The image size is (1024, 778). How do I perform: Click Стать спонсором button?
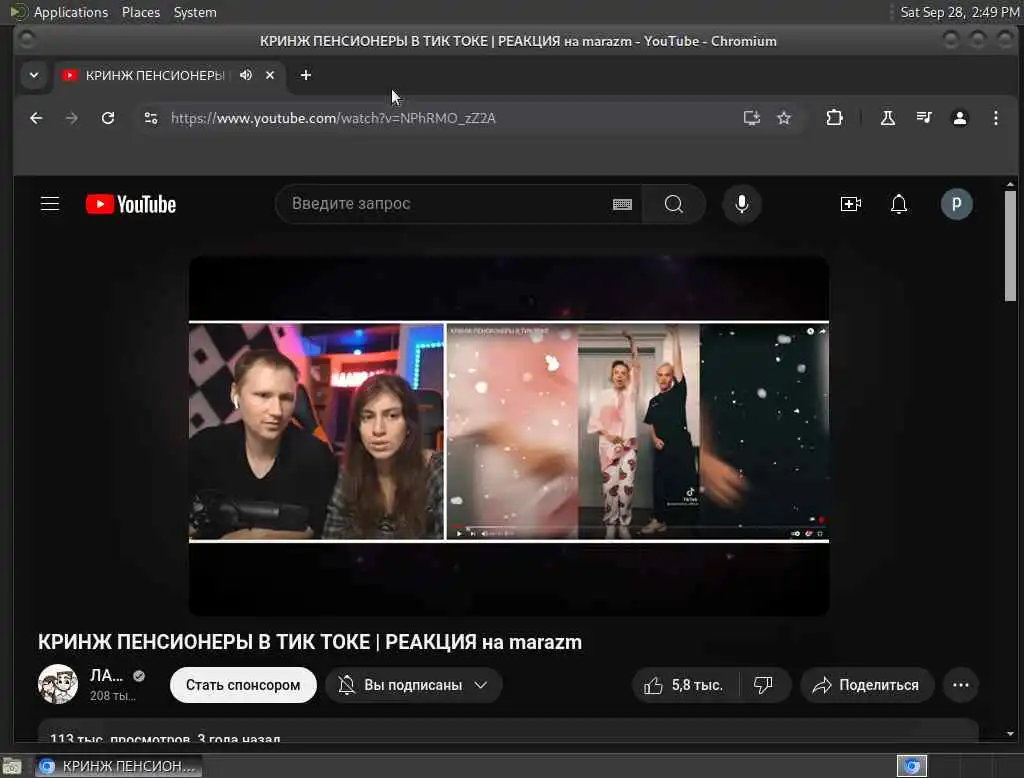[243, 685]
